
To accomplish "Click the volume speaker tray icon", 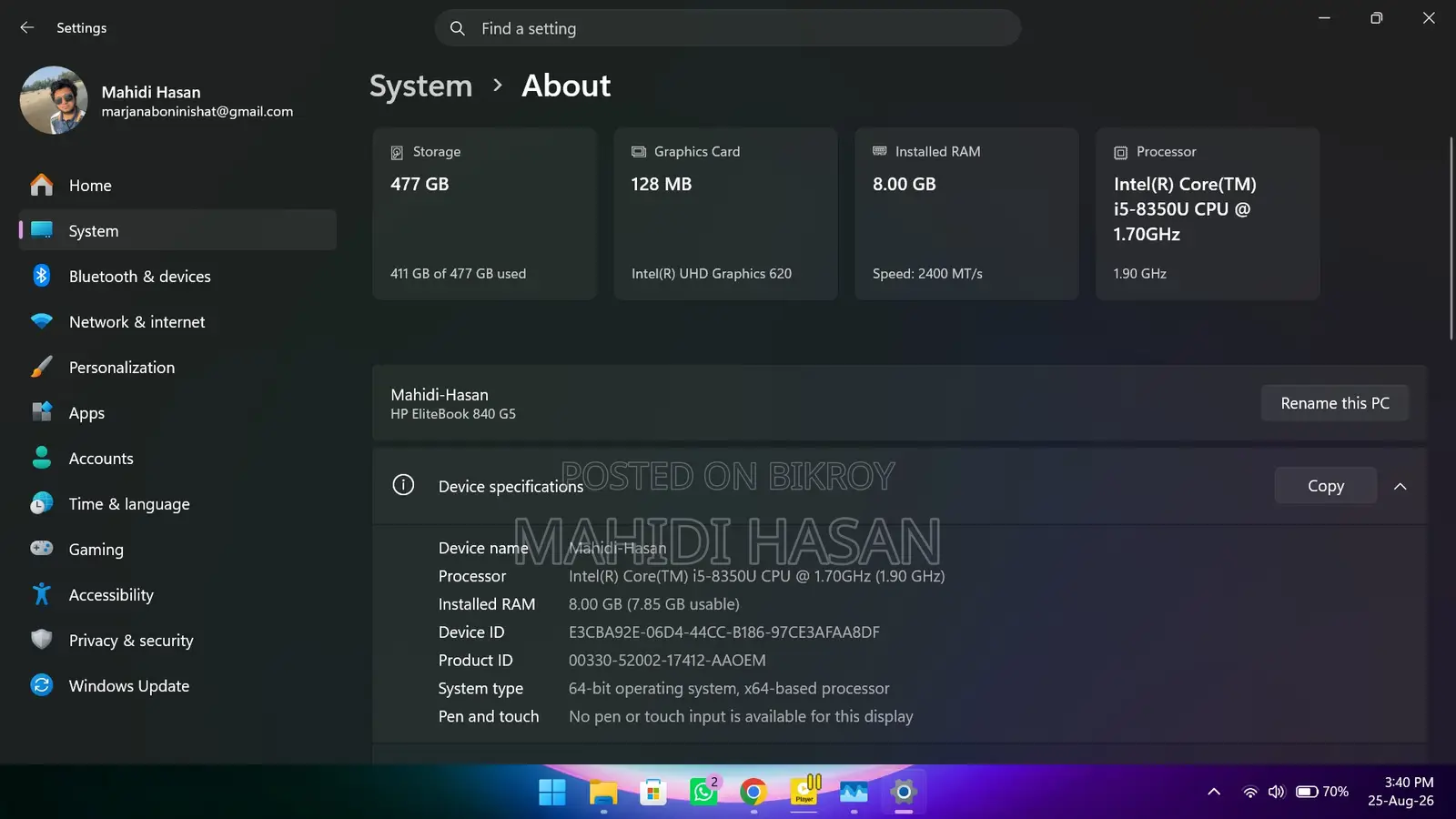I will point(1277,792).
